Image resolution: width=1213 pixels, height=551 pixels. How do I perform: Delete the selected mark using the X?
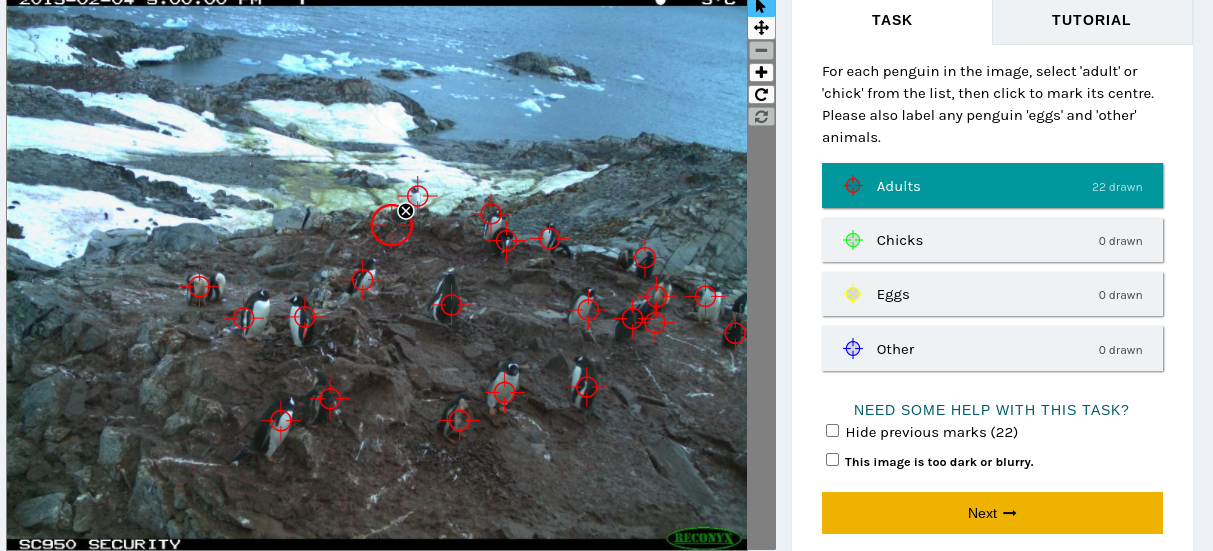[x=405, y=211]
